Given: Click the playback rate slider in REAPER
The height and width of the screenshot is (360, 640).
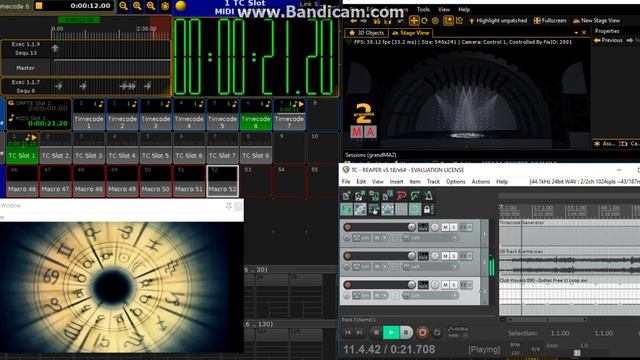Looking at the screenshot, I should (577, 353).
